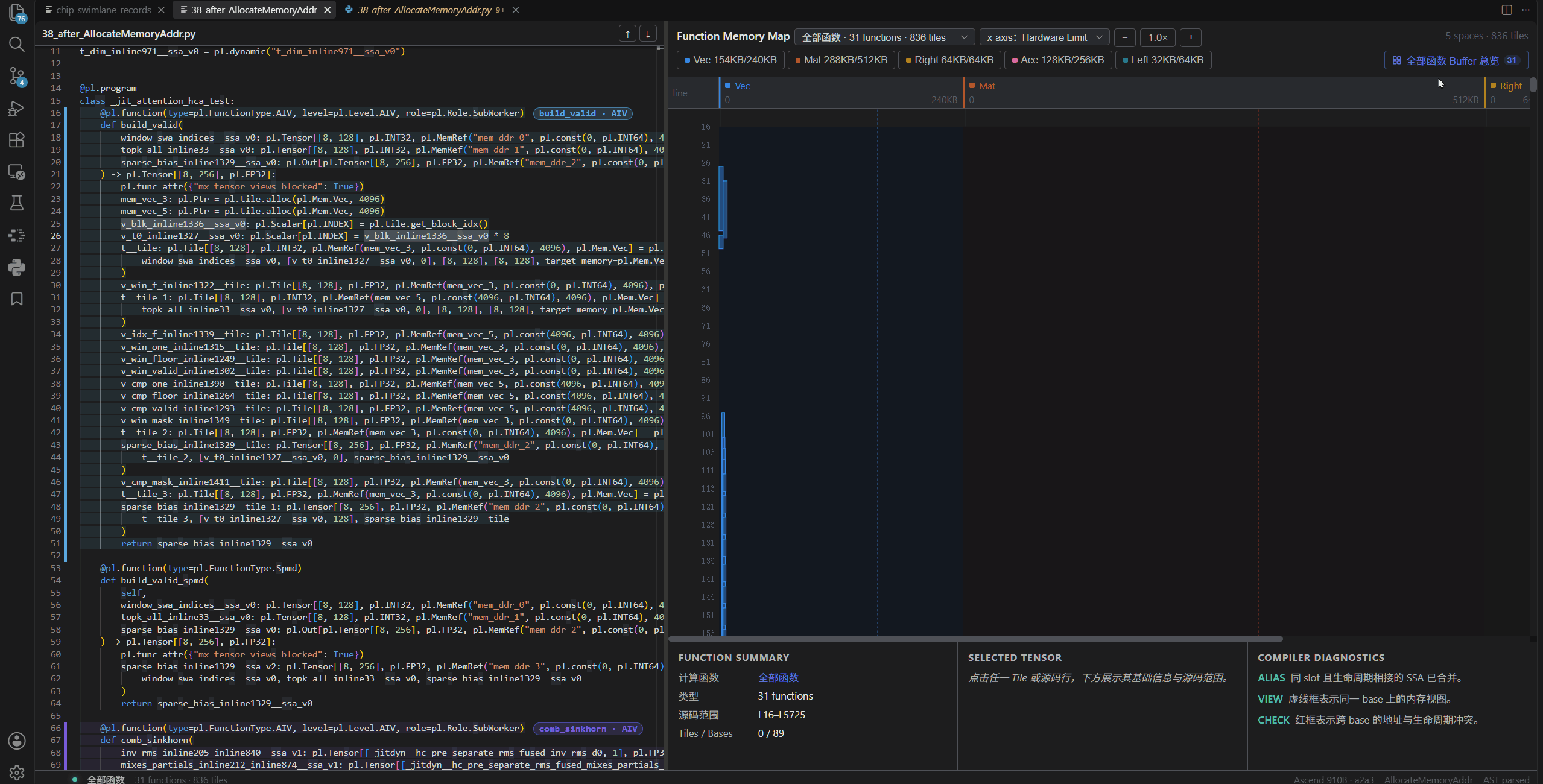Click the zoom in plus button
The width and height of the screenshot is (1543, 784).
pyautogui.click(x=1190, y=37)
